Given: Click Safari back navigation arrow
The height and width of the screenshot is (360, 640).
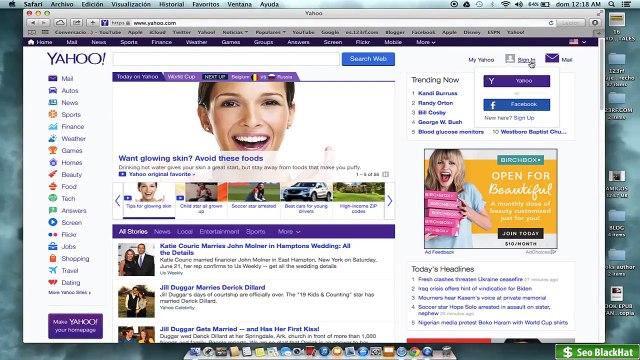Looking at the screenshot, I should click(x=33, y=23).
